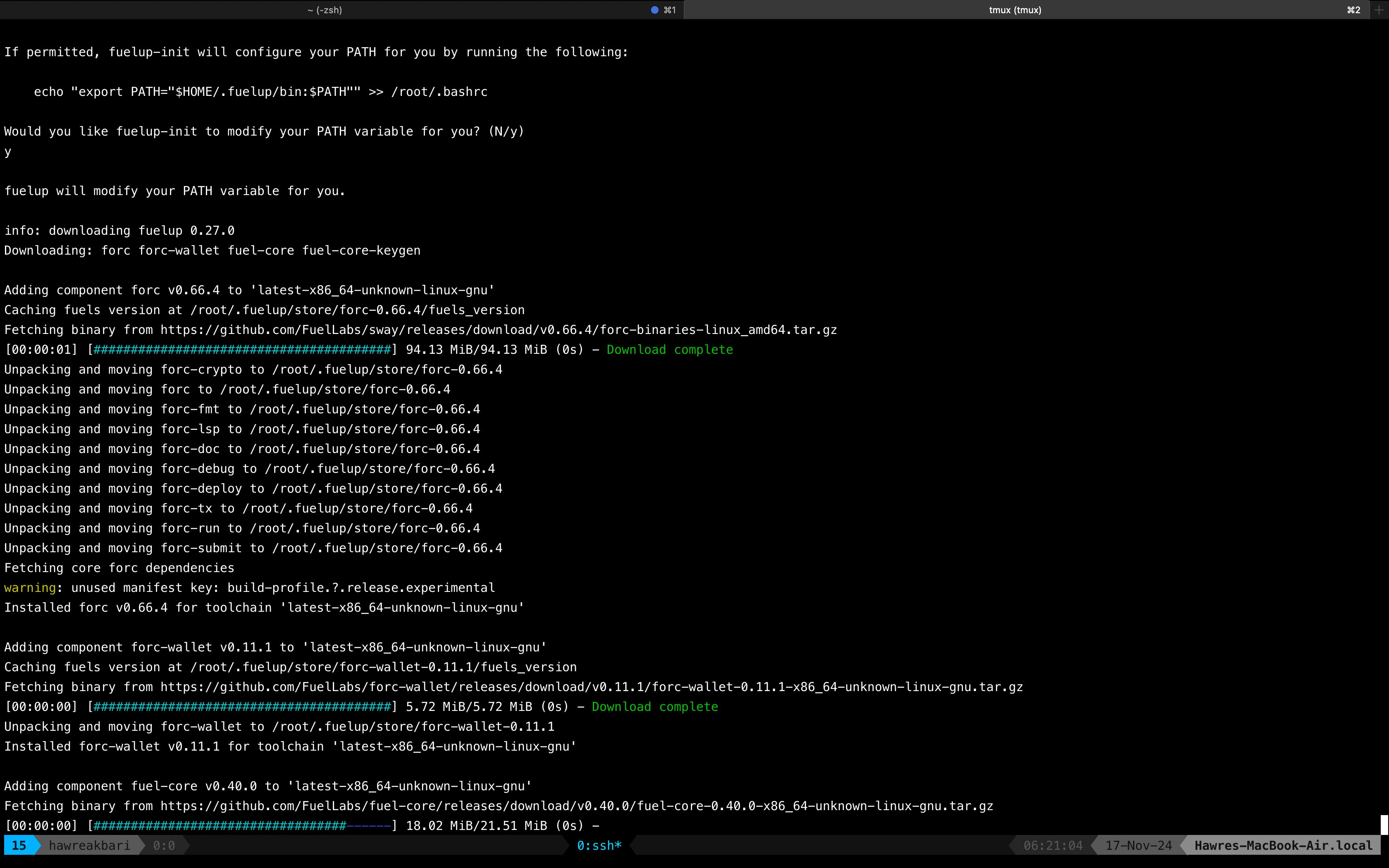Click the 17-Nov-24 date in status bar
This screenshot has height=868, width=1389.
click(1139, 845)
